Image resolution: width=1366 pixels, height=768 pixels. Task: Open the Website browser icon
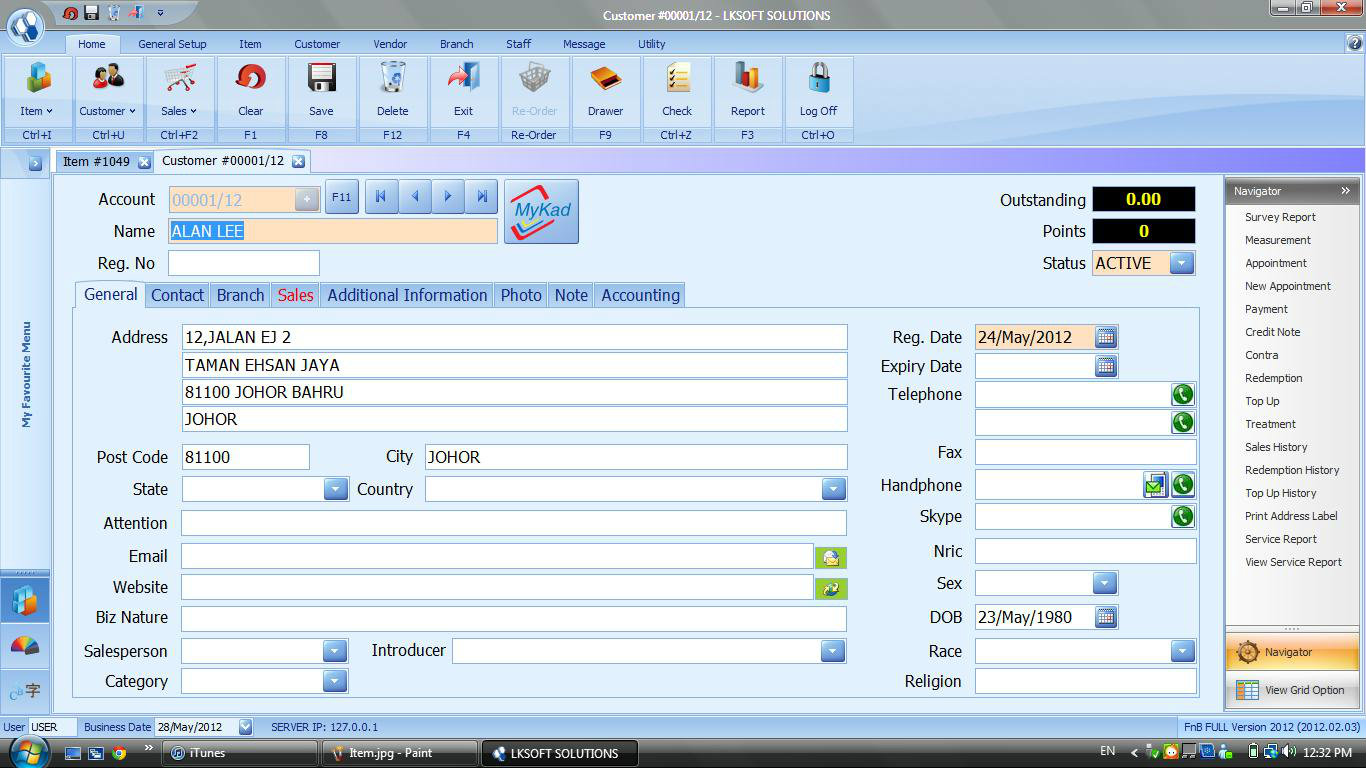[x=831, y=588]
